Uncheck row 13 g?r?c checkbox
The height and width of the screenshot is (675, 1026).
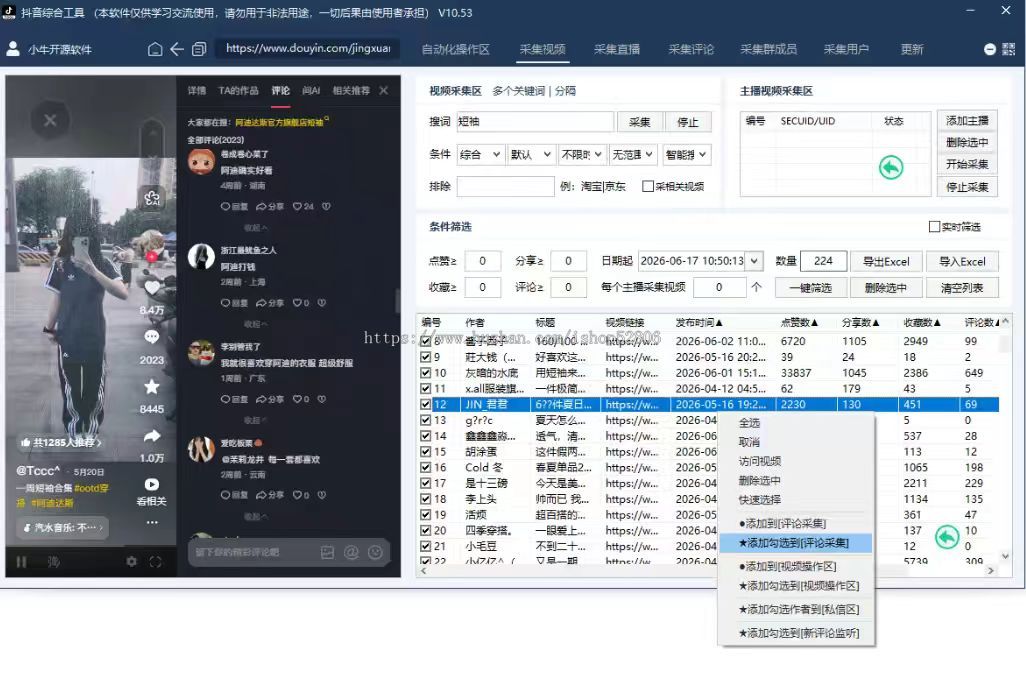pos(425,420)
